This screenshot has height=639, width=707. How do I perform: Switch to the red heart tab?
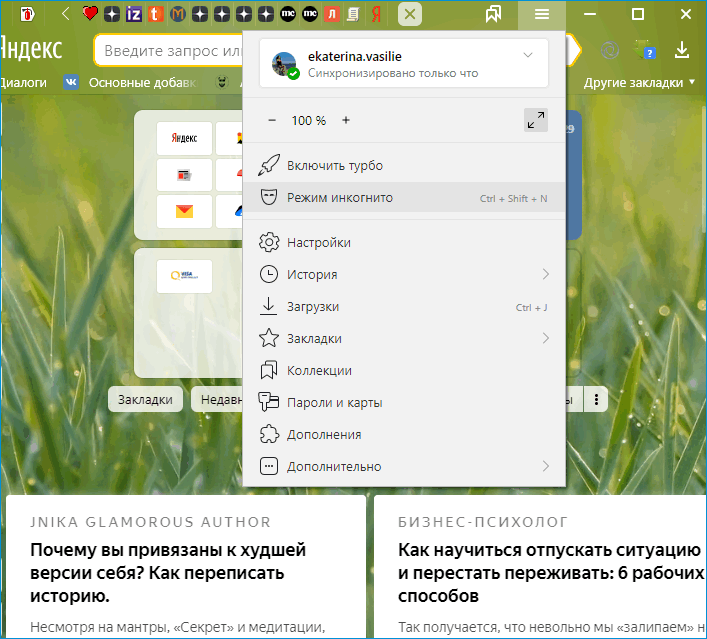click(x=90, y=14)
